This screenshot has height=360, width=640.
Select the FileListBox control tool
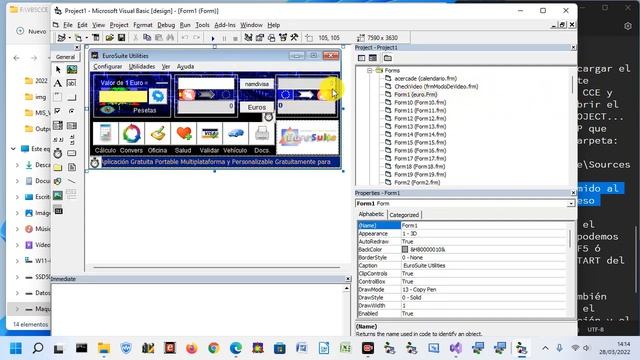click(x=72, y=167)
